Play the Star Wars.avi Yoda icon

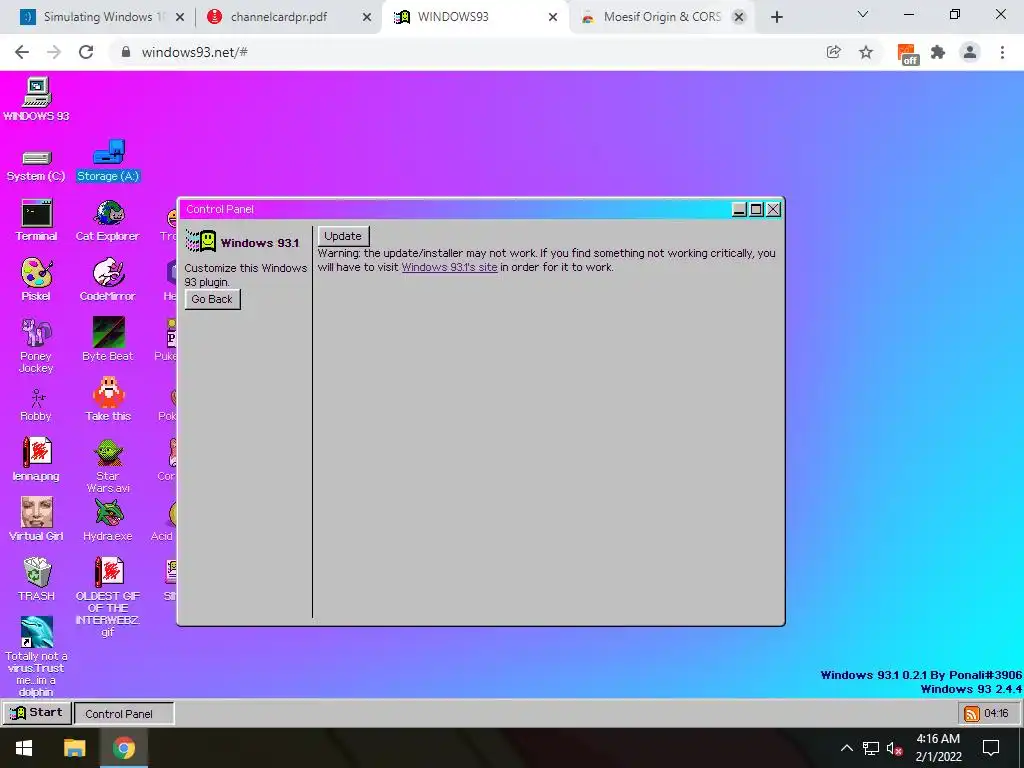point(108,465)
